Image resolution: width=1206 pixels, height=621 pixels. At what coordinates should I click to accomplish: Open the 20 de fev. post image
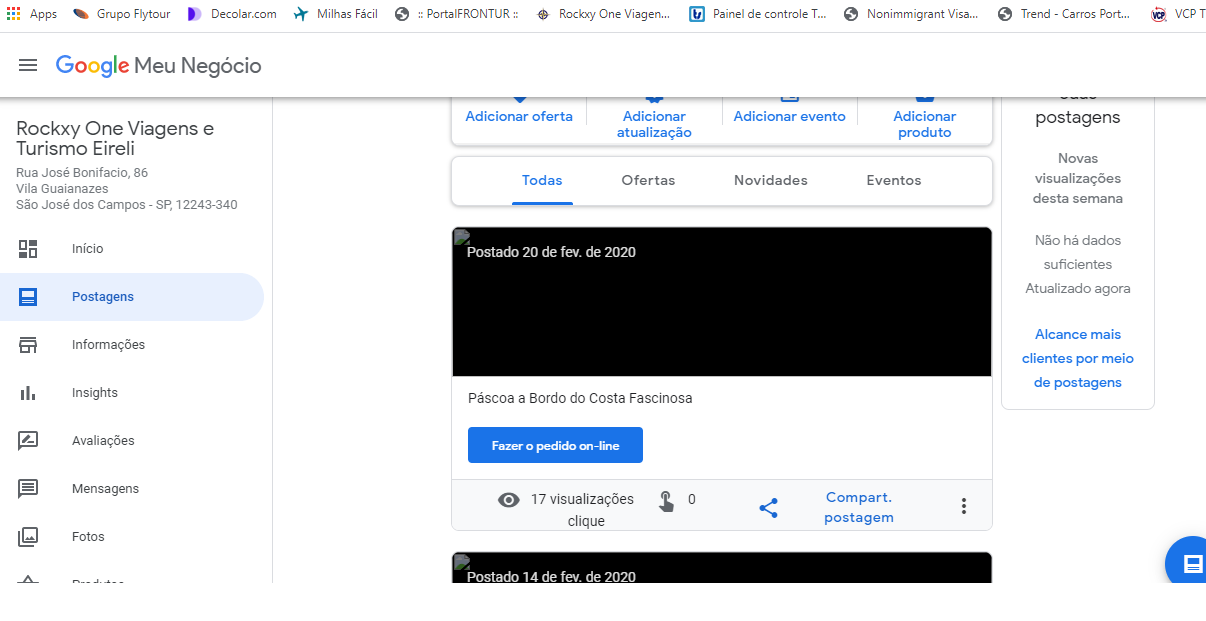tap(722, 302)
